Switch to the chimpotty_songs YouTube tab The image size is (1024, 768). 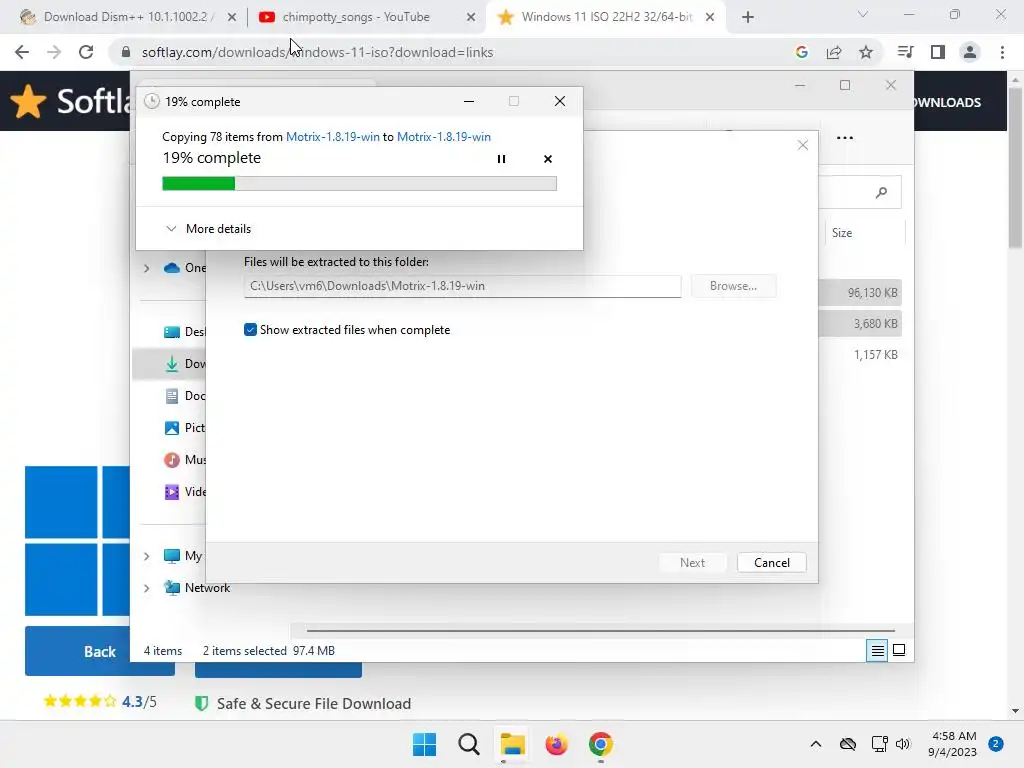point(356,17)
